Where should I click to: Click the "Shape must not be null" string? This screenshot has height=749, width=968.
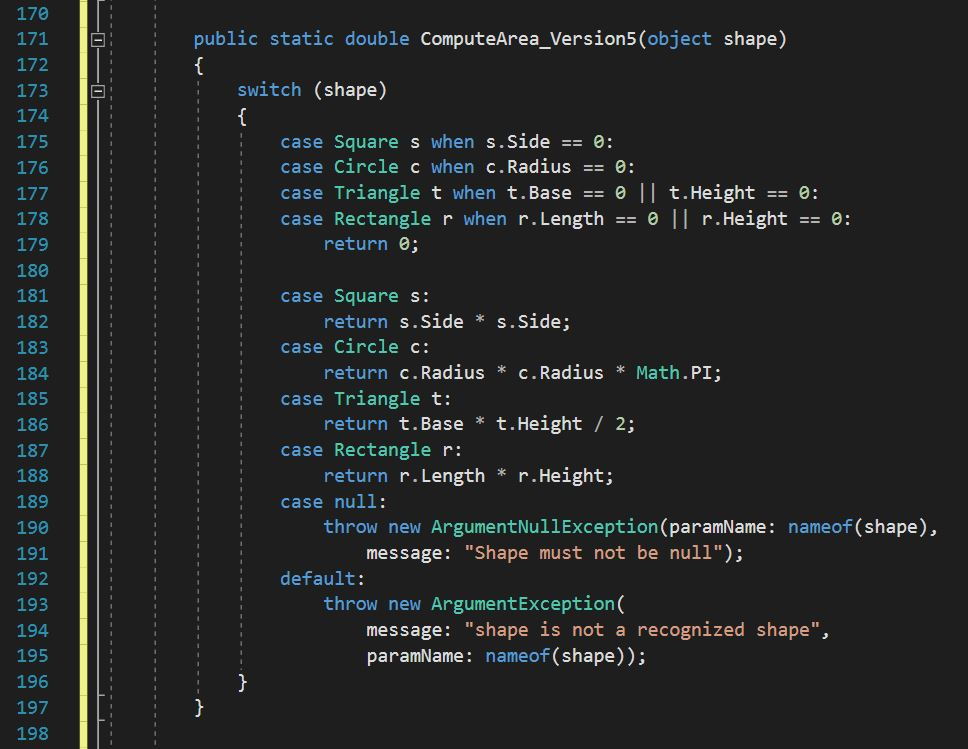[x=594, y=553]
